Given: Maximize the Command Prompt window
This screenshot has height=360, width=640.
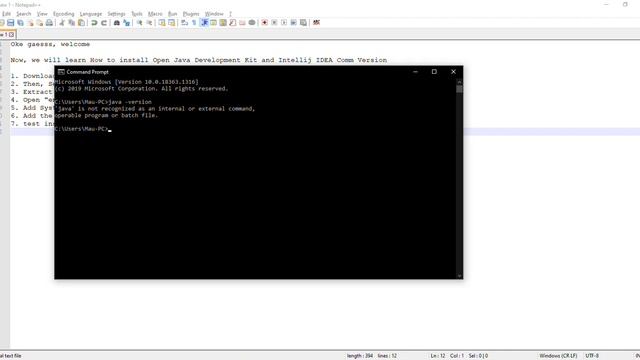Looking at the screenshot, I should pos(434,72).
